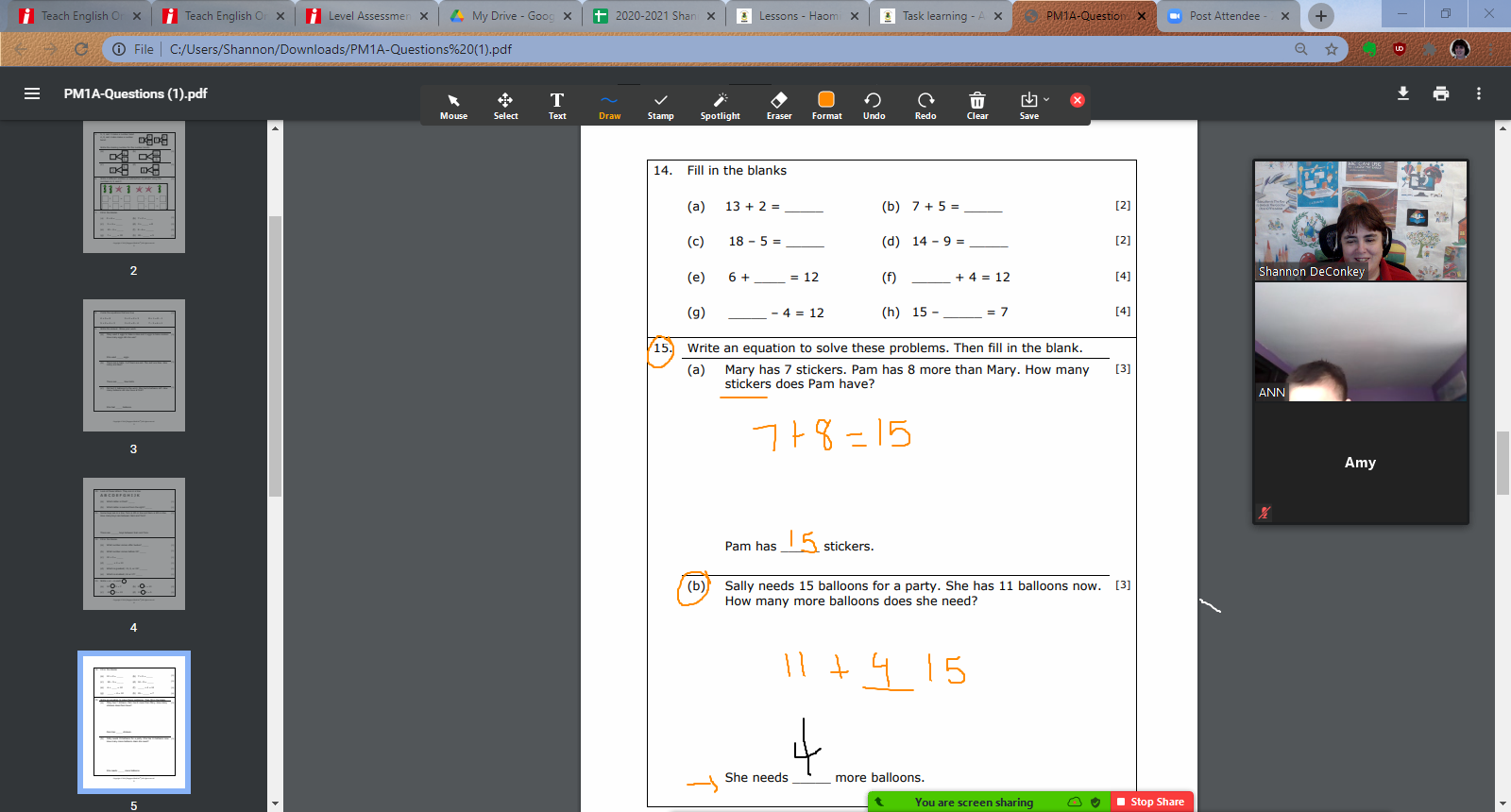
Task: Select Amy participant tile
Action: point(1360,463)
